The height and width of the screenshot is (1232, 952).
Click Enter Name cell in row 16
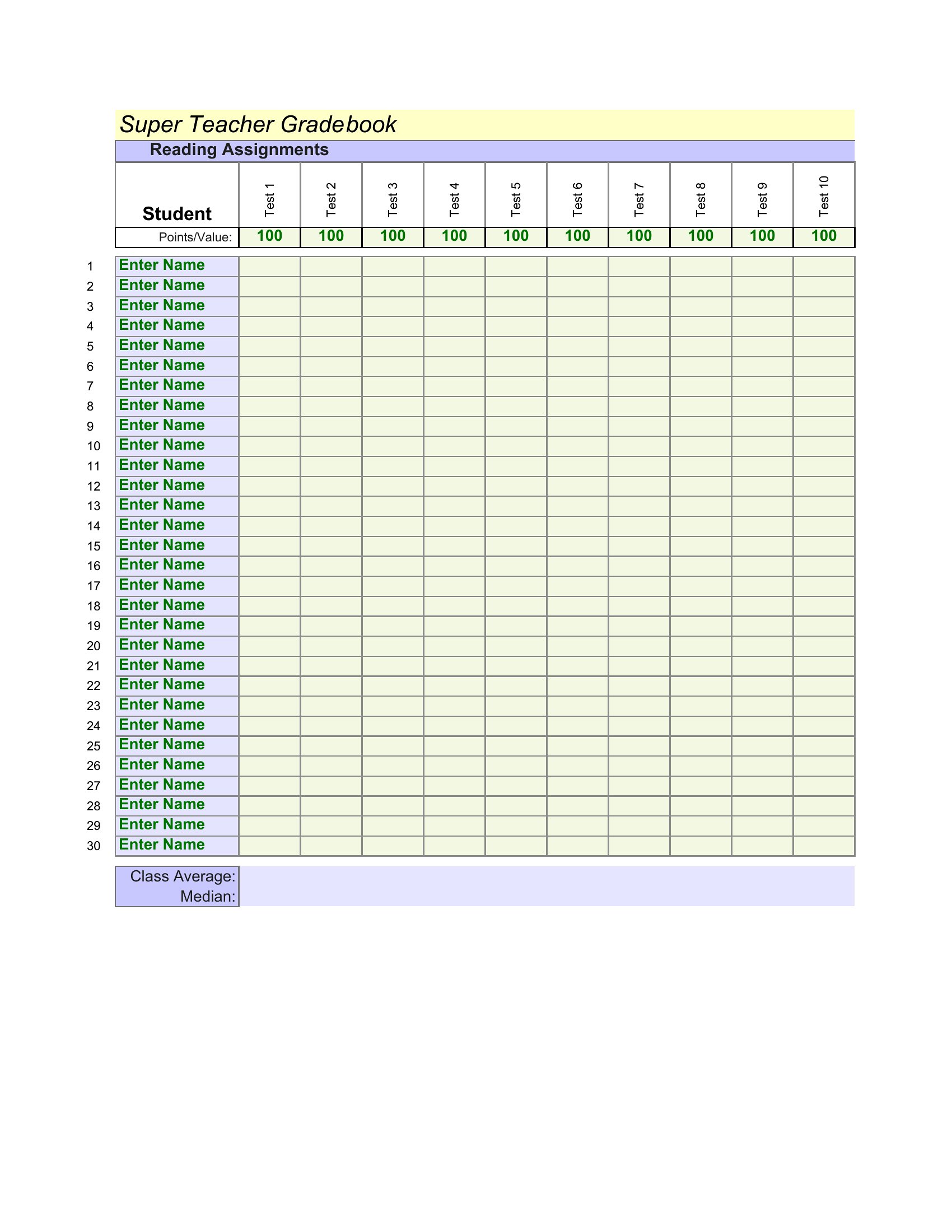[177, 566]
